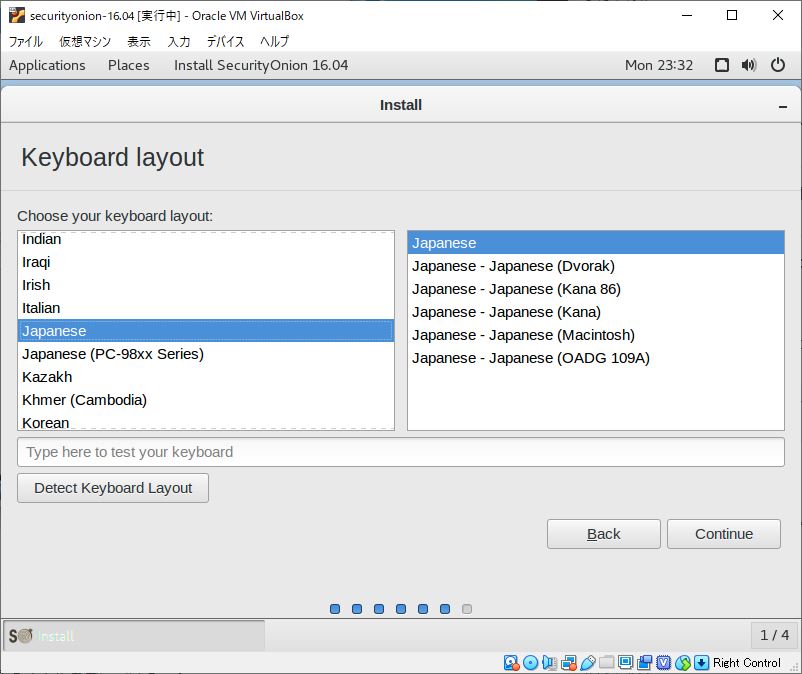Click the keyboard capture arrow icon
The width and height of the screenshot is (802, 674).
(701, 663)
